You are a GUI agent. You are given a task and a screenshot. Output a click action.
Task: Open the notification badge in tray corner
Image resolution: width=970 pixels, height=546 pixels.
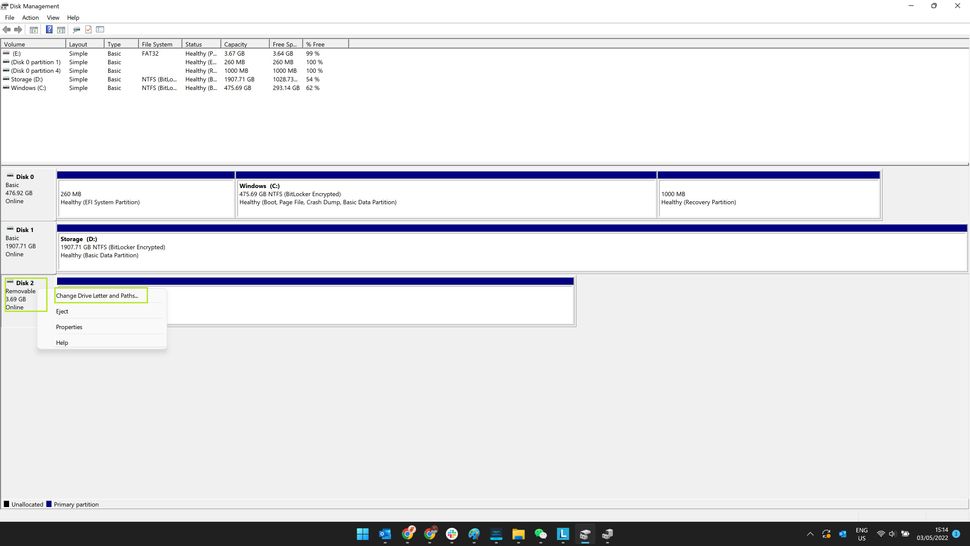point(956,534)
